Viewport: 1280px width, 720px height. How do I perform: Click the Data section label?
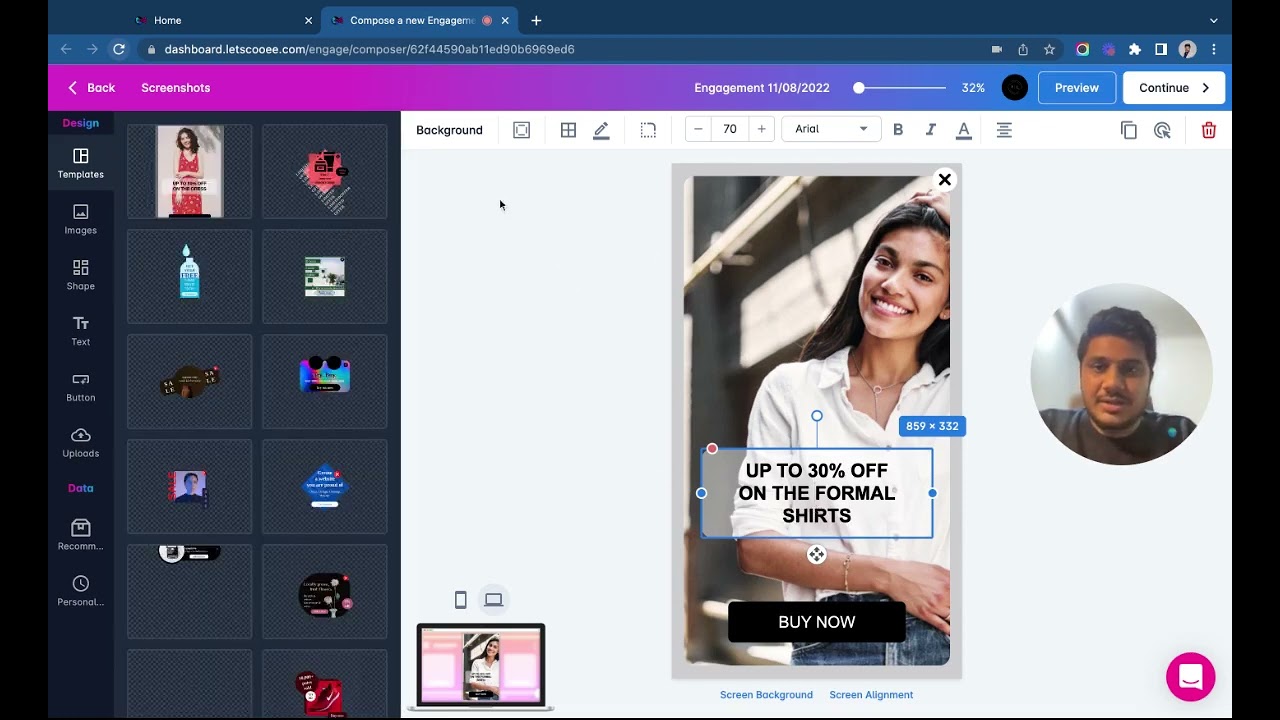pyautogui.click(x=81, y=488)
